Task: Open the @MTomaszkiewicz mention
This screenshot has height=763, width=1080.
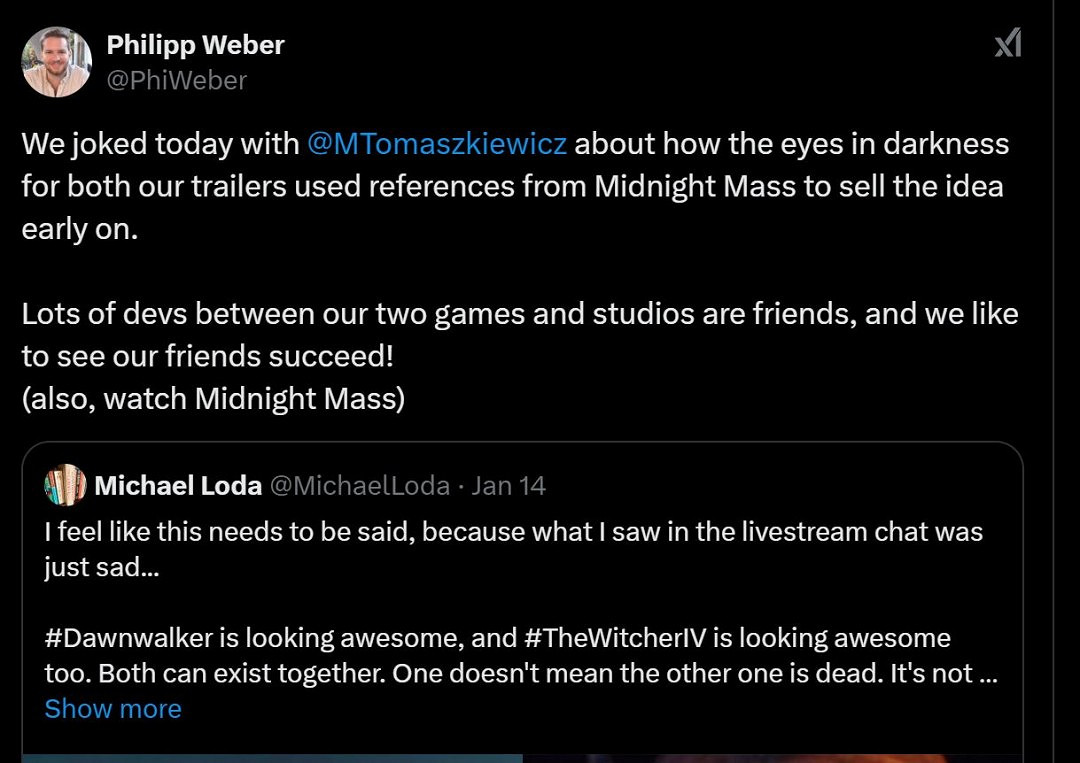Action: click(x=437, y=144)
